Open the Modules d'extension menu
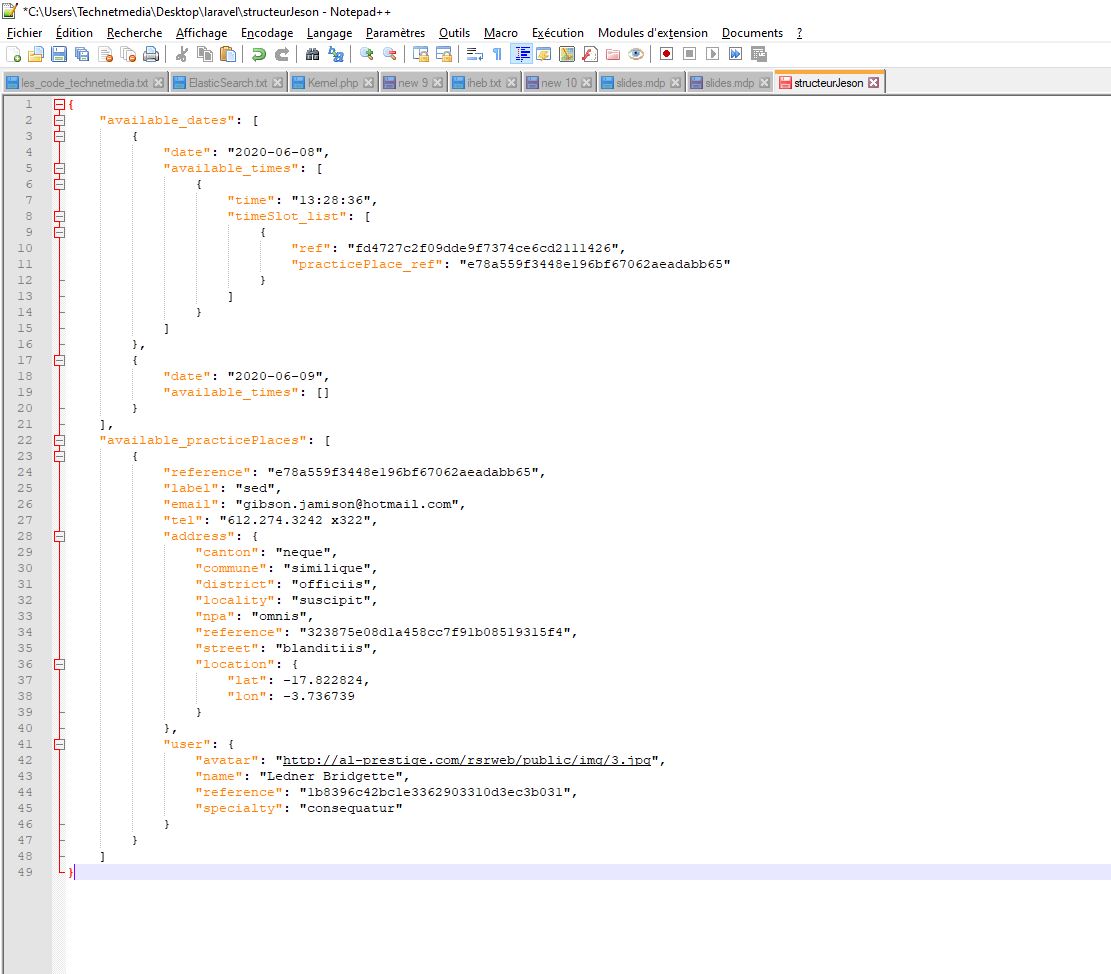 (652, 33)
